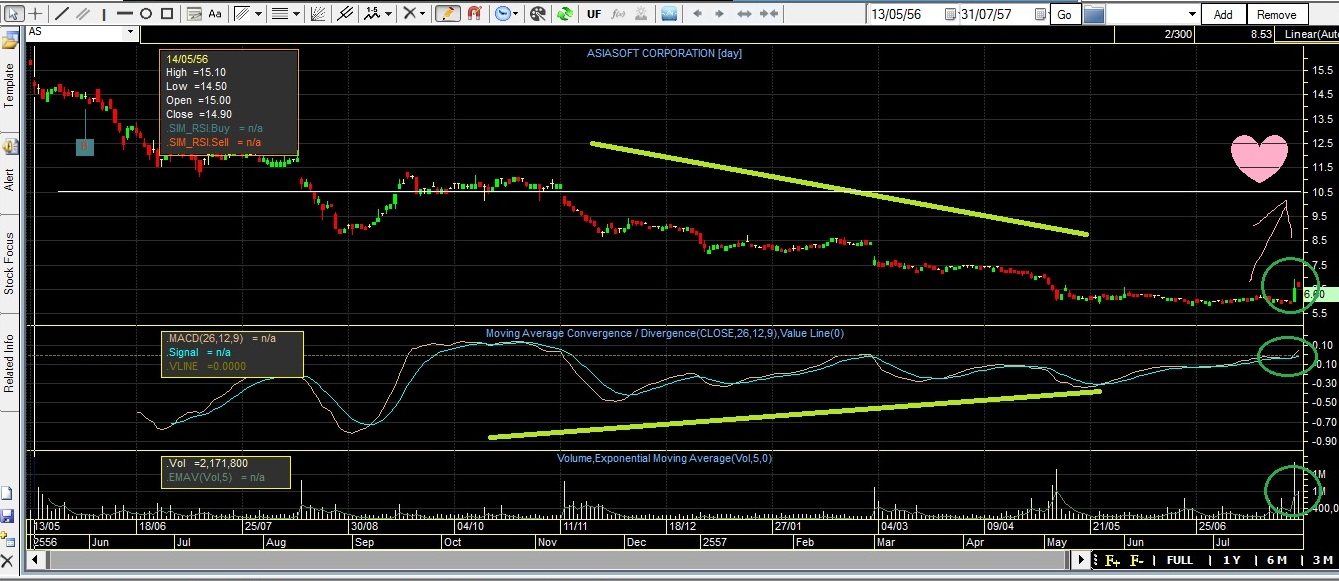Click the Remove button

[x=1277, y=14]
